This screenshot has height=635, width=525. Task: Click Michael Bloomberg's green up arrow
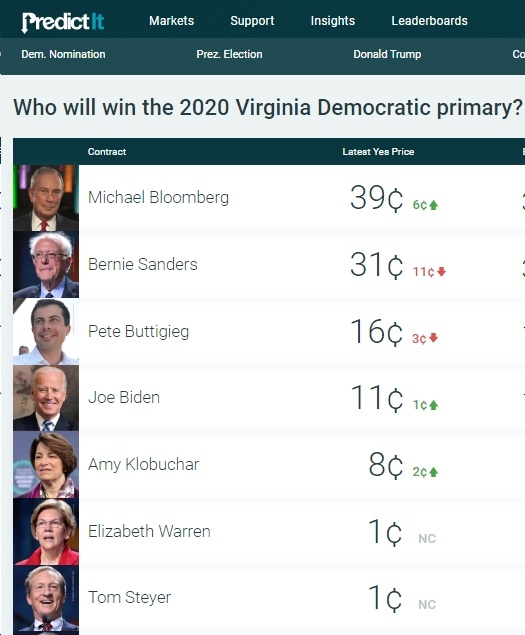tap(433, 205)
